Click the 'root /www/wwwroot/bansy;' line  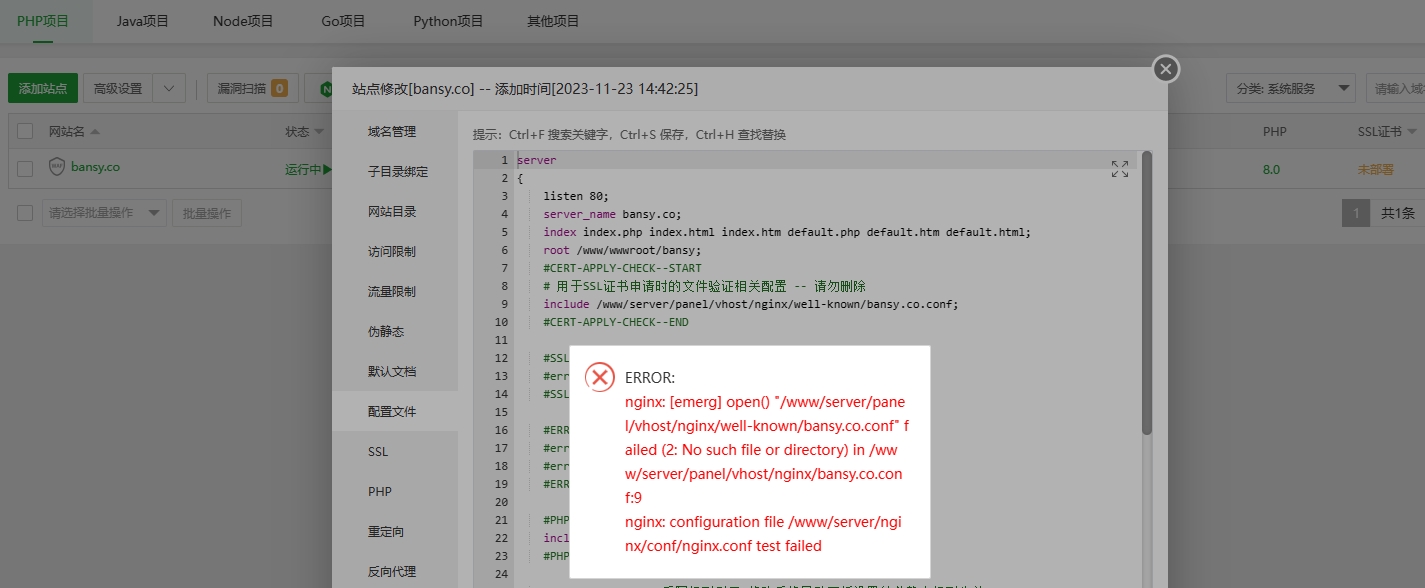(623, 250)
